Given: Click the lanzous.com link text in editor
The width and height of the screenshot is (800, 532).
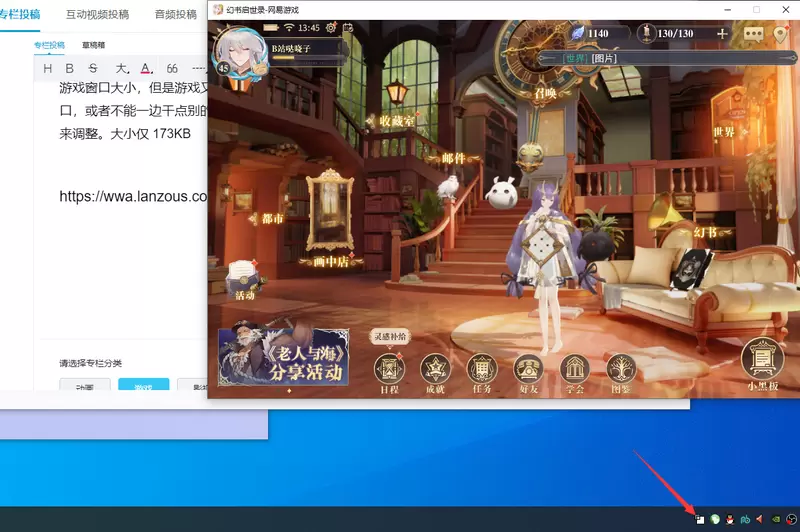Looking at the screenshot, I should [133, 196].
